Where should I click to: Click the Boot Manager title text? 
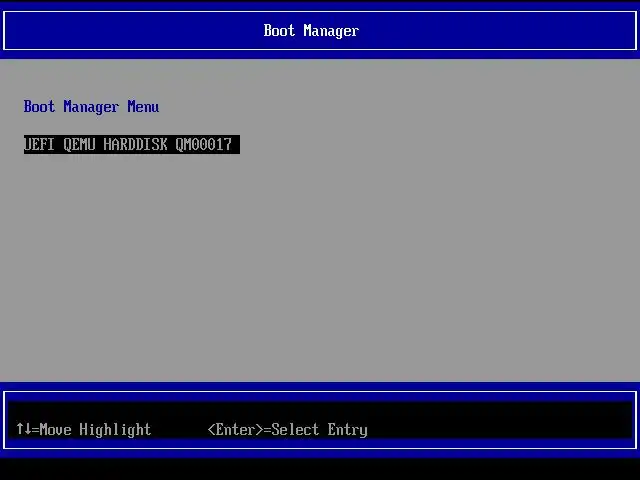(311, 31)
